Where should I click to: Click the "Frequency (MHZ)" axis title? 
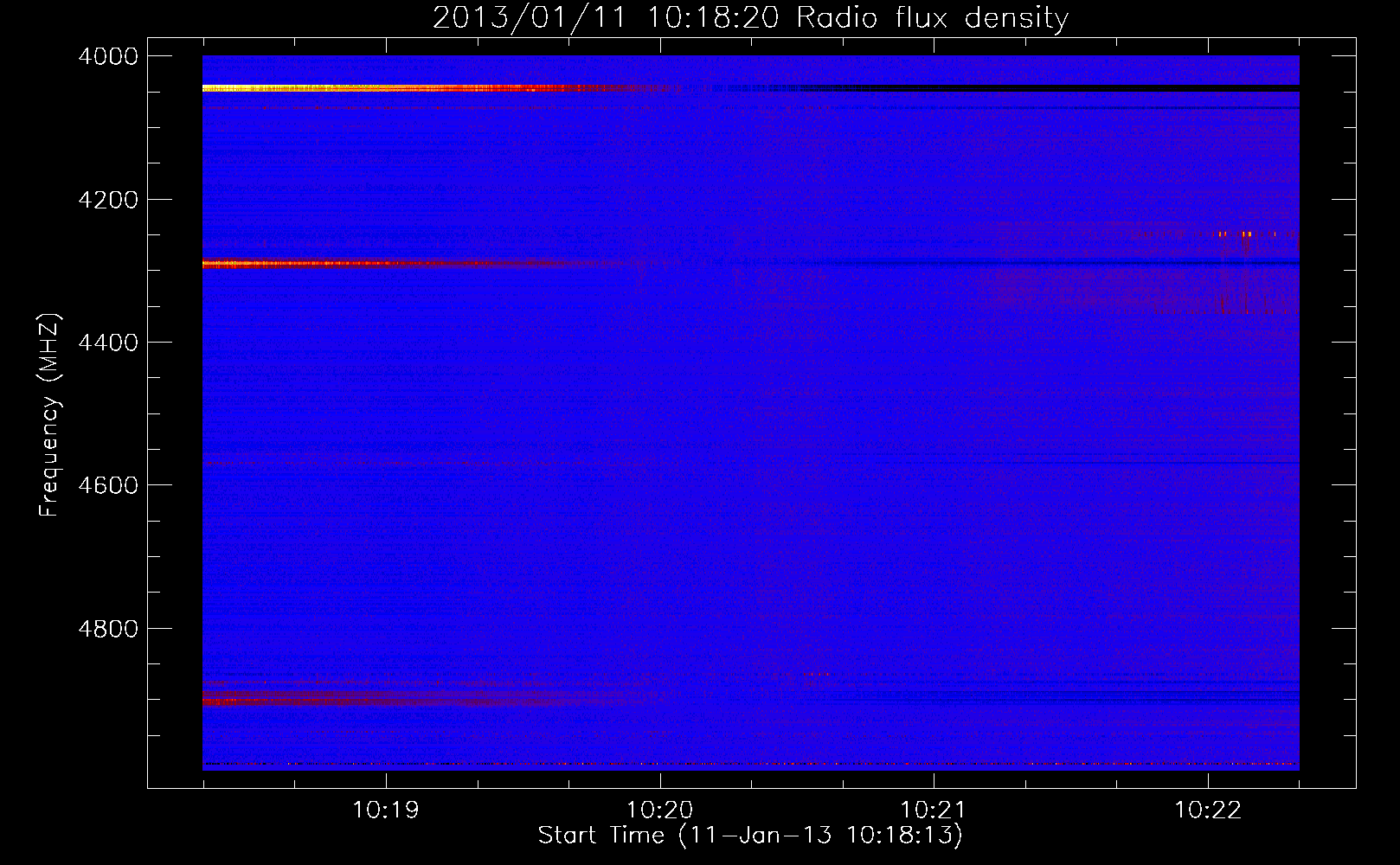[x=50, y=415]
